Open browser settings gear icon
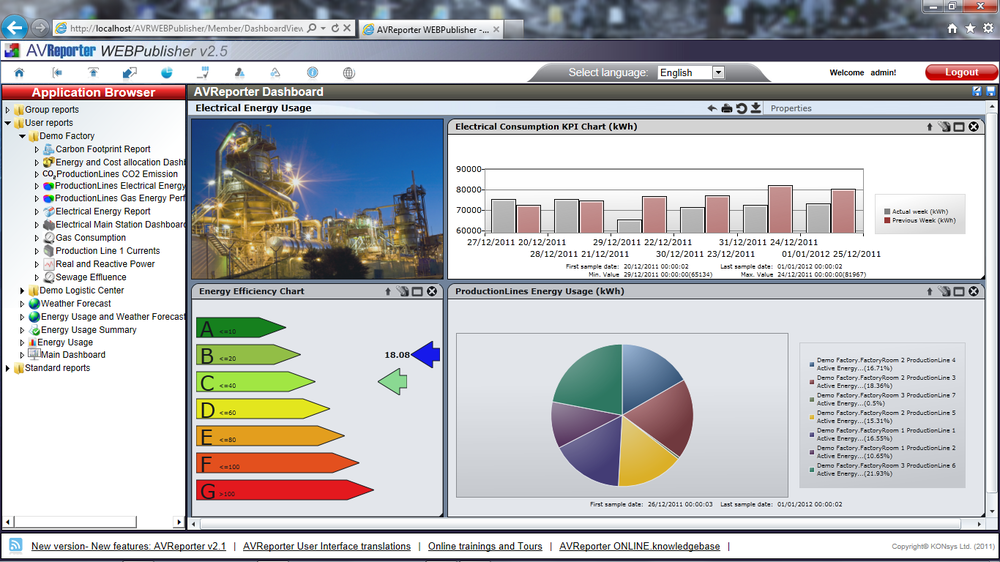The width and height of the screenshot is (1000, 562). (x=988, y=28)
